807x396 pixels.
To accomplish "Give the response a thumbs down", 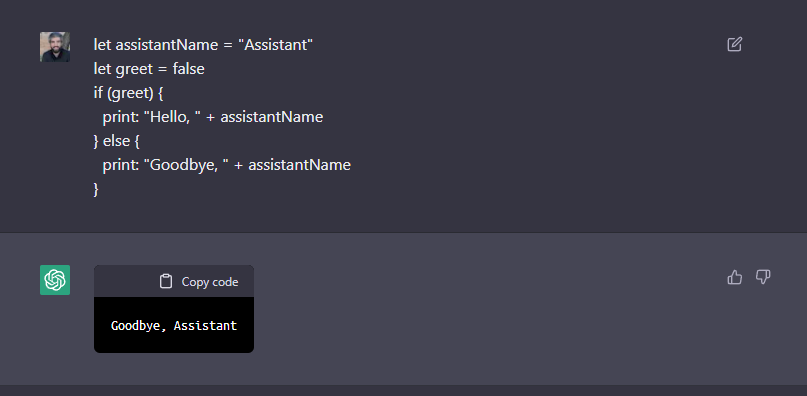I will [x=763, y=278].
